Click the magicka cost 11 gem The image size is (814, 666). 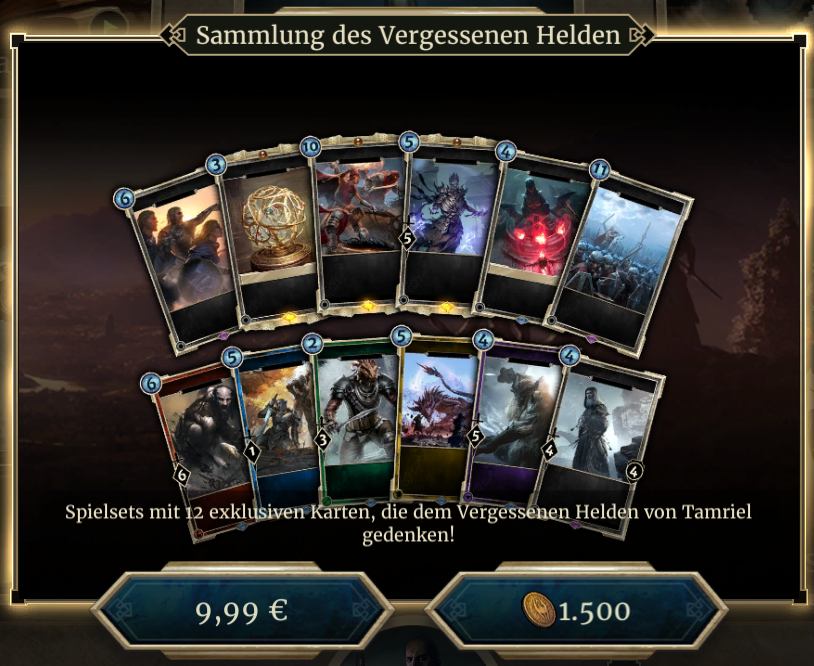point(600,170)
